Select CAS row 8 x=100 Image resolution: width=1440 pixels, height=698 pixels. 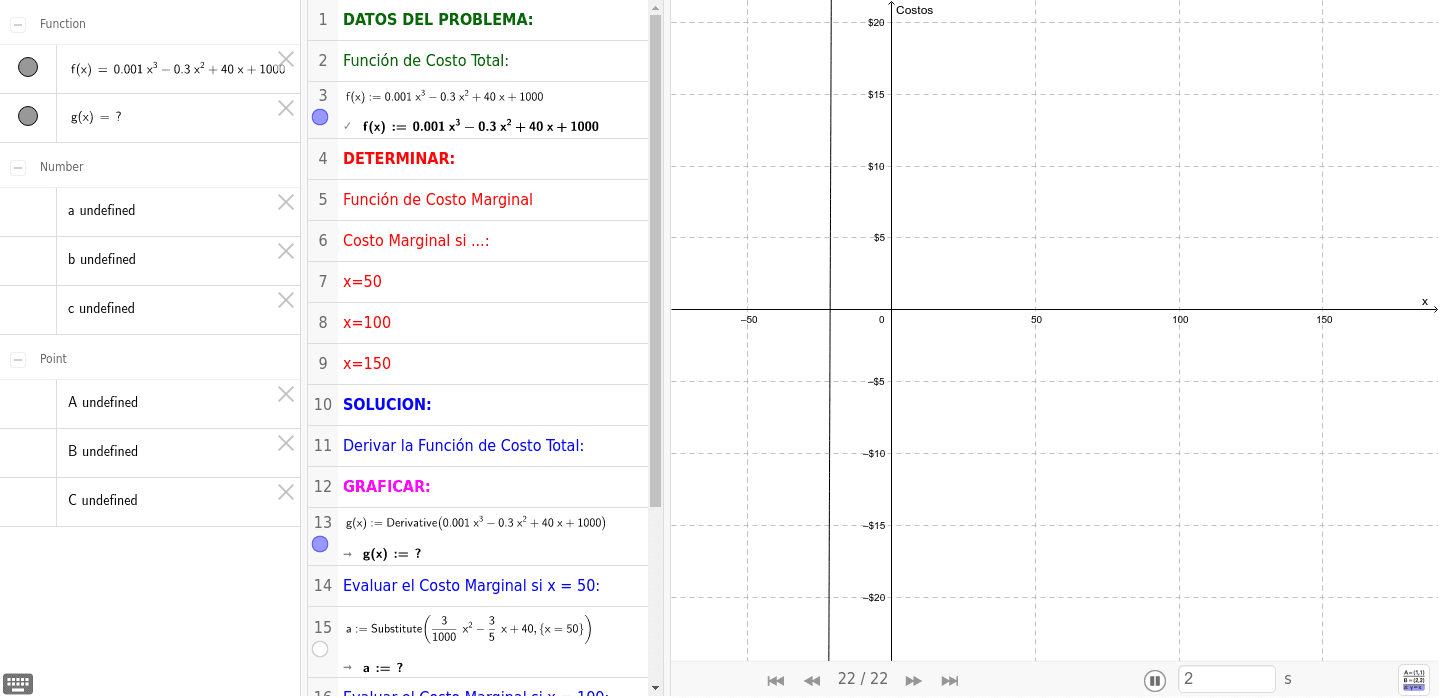pos(478,322)
